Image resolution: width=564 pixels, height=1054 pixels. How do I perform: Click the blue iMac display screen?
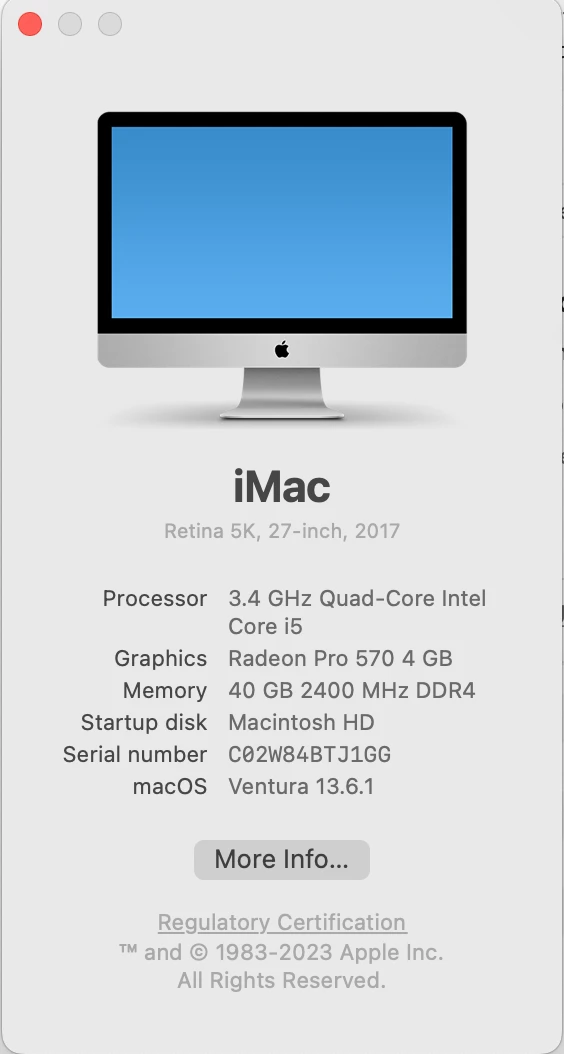pos(282,222)
